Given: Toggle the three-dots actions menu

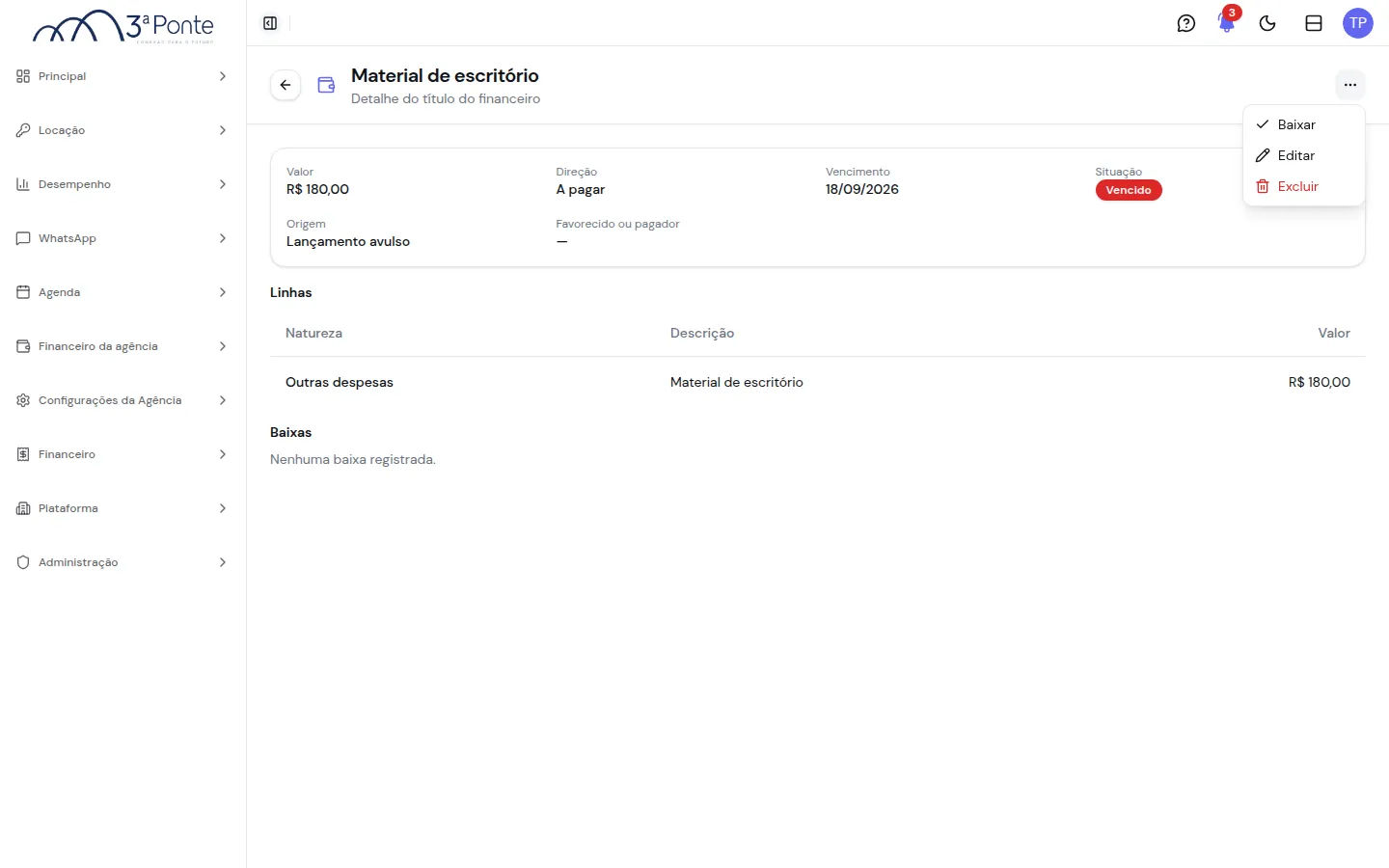Looking at the screenshot, I should coord(1350,85).
